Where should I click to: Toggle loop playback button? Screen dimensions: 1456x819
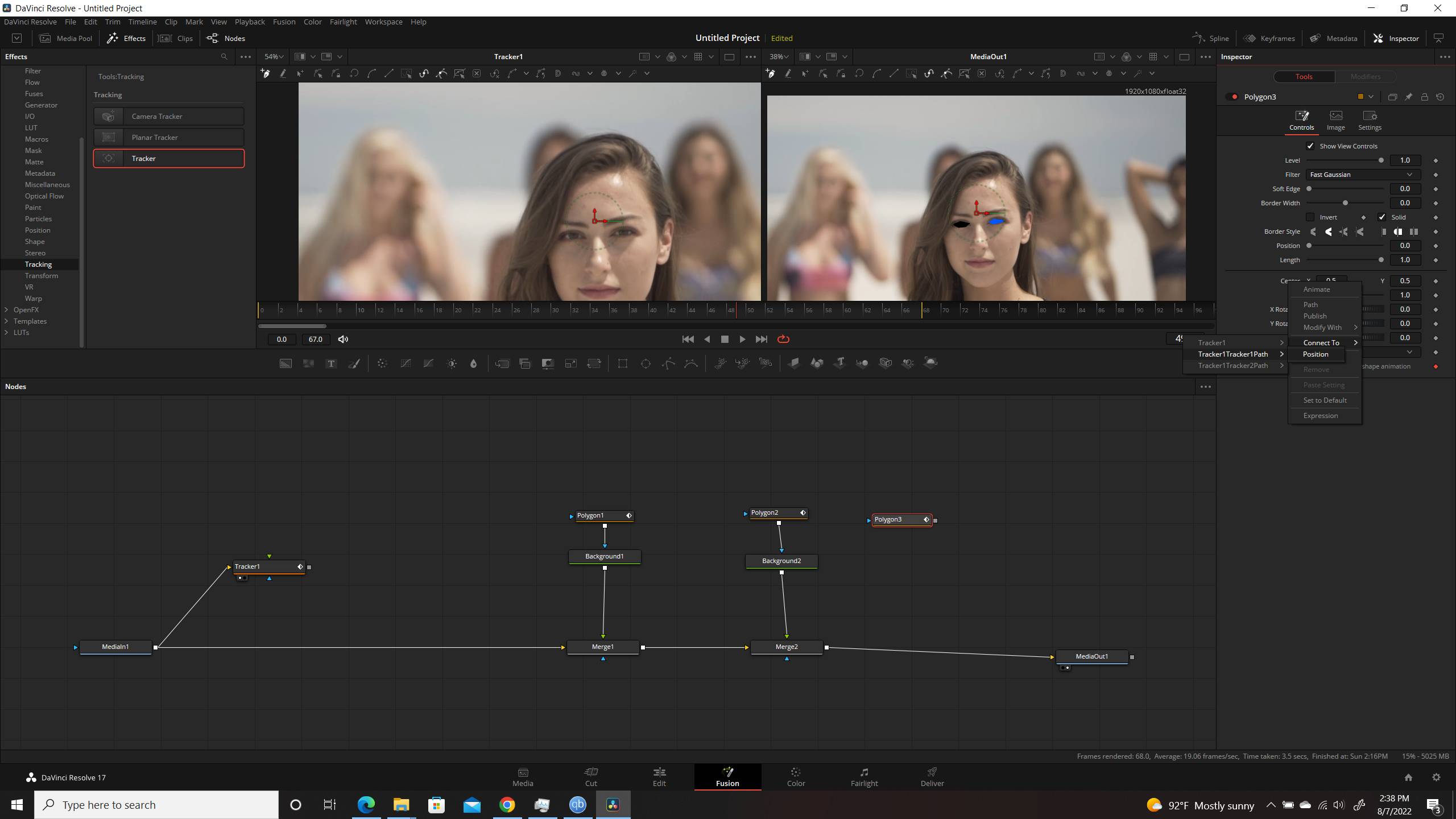pyautogui.click(x=783, y=339)
